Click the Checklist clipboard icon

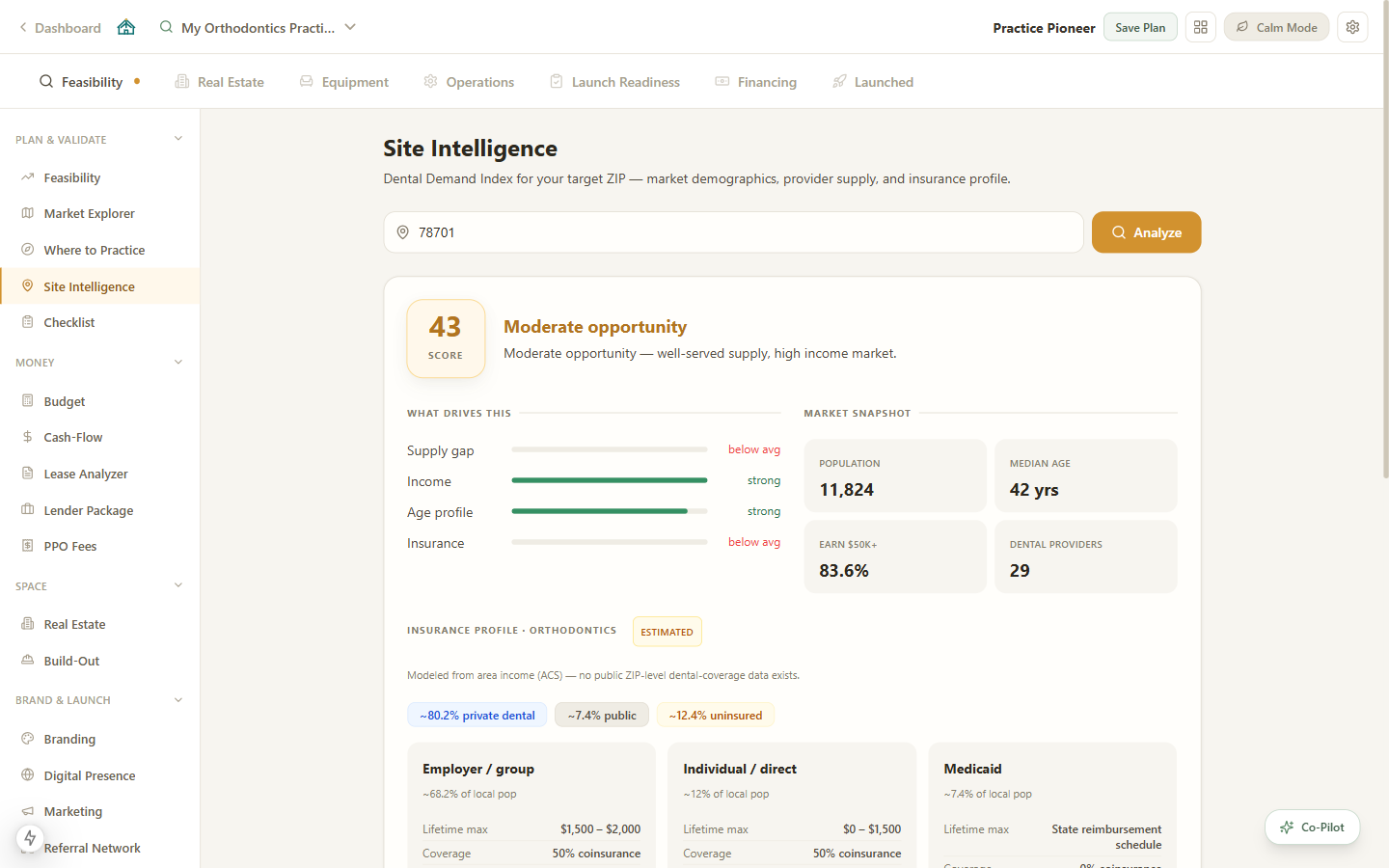(x=28, y=322)
